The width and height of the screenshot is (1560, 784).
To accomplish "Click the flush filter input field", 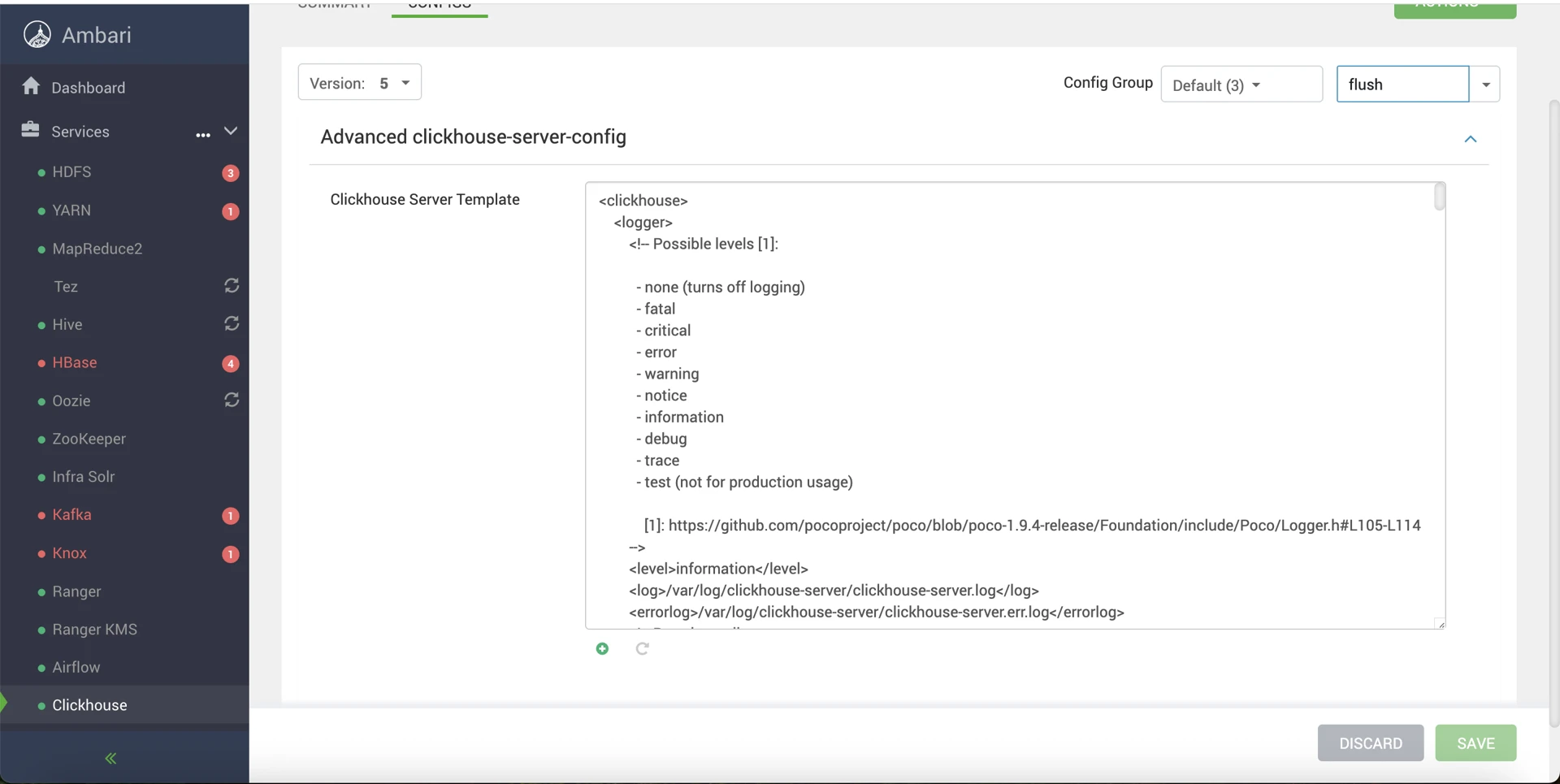I will (x=1402, y=84).
